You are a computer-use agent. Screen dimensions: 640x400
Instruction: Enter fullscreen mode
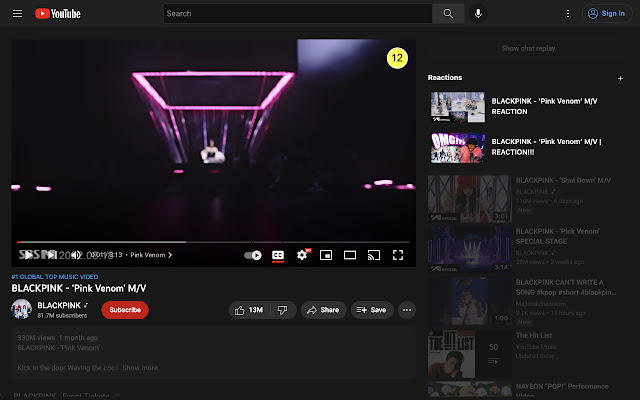398,255
